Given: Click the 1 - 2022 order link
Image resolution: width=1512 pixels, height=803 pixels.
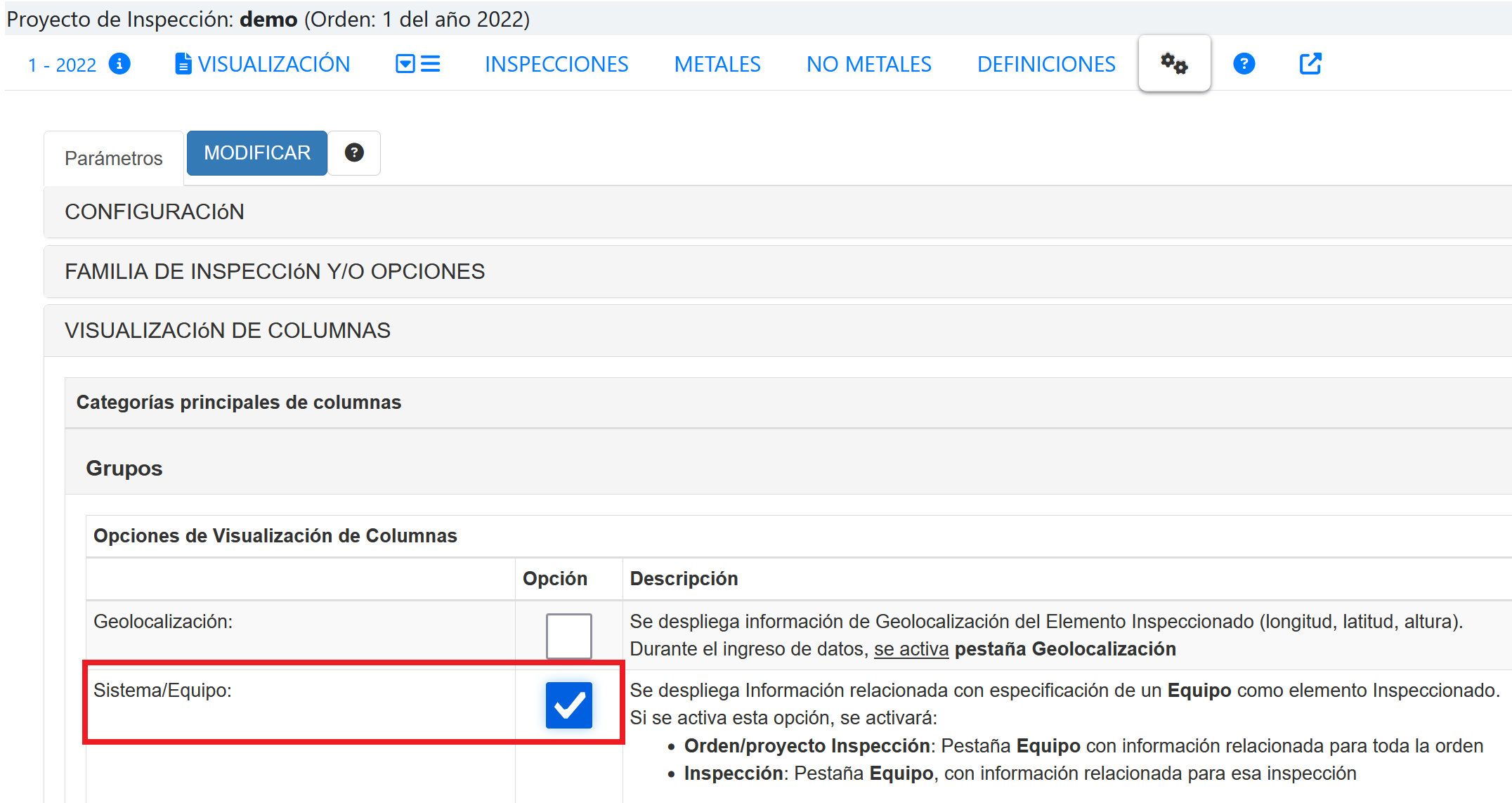Looking at the screenshot, I should (62, 65).
